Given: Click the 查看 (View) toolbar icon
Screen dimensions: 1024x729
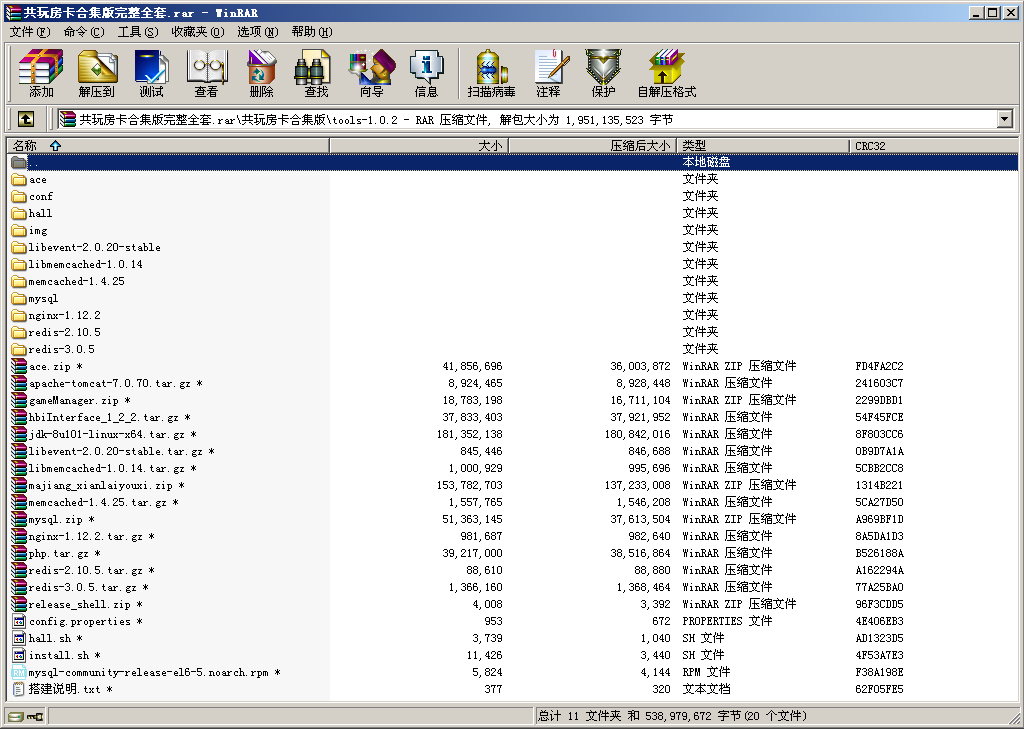Looking at the screenshot, I should [x=206, y=73].
